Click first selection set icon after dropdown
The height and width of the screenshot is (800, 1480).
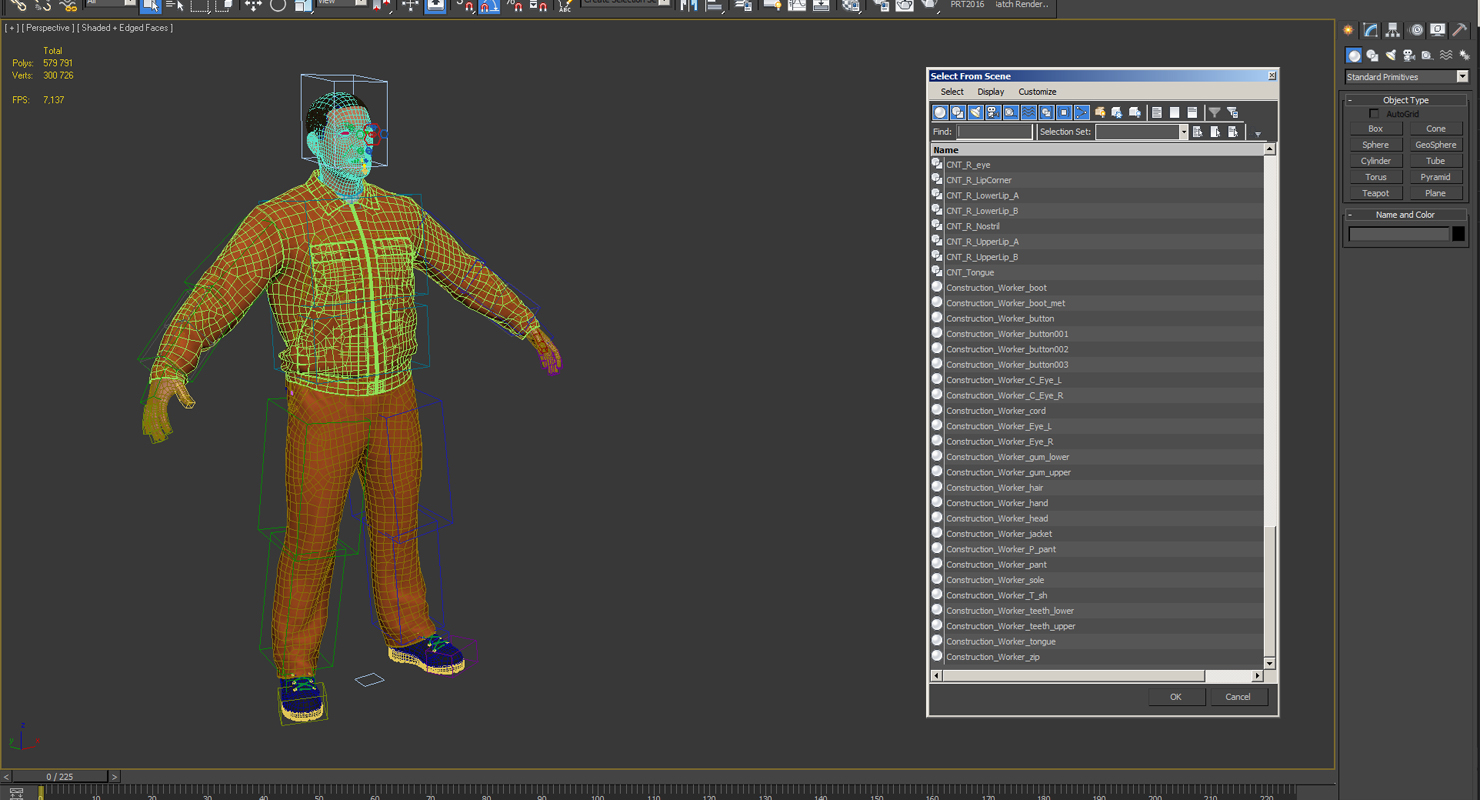pos(1197,132)
